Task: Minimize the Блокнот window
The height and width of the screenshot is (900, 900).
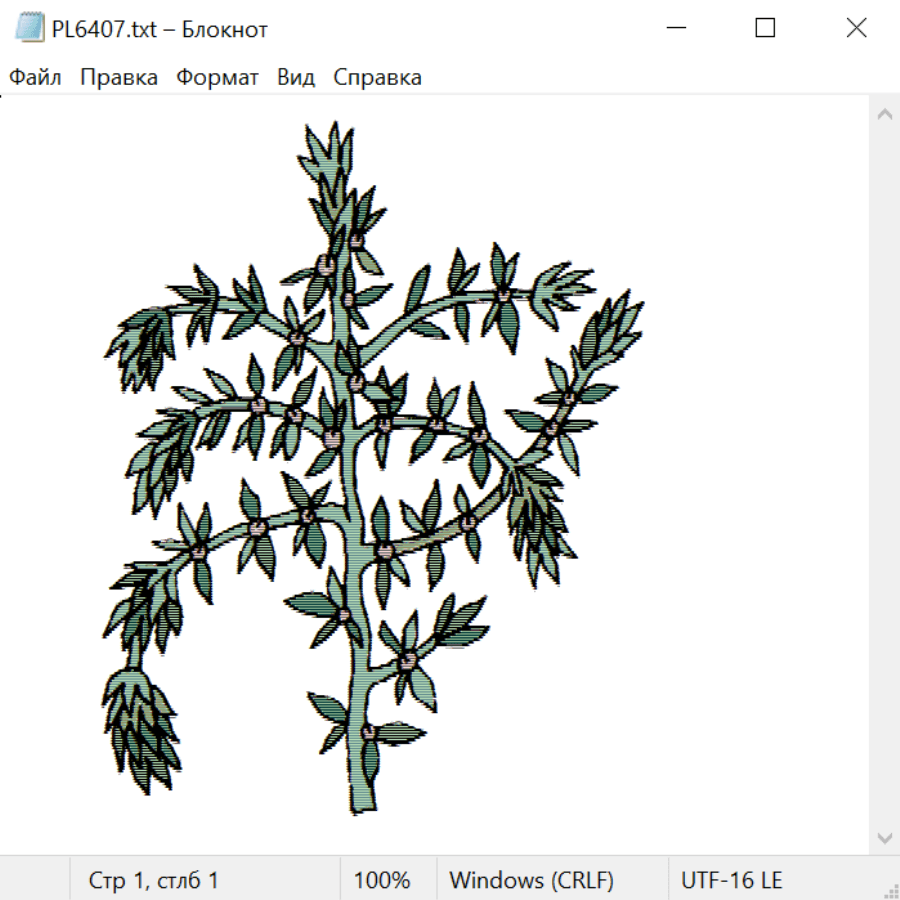Action: tap(676, 28)
